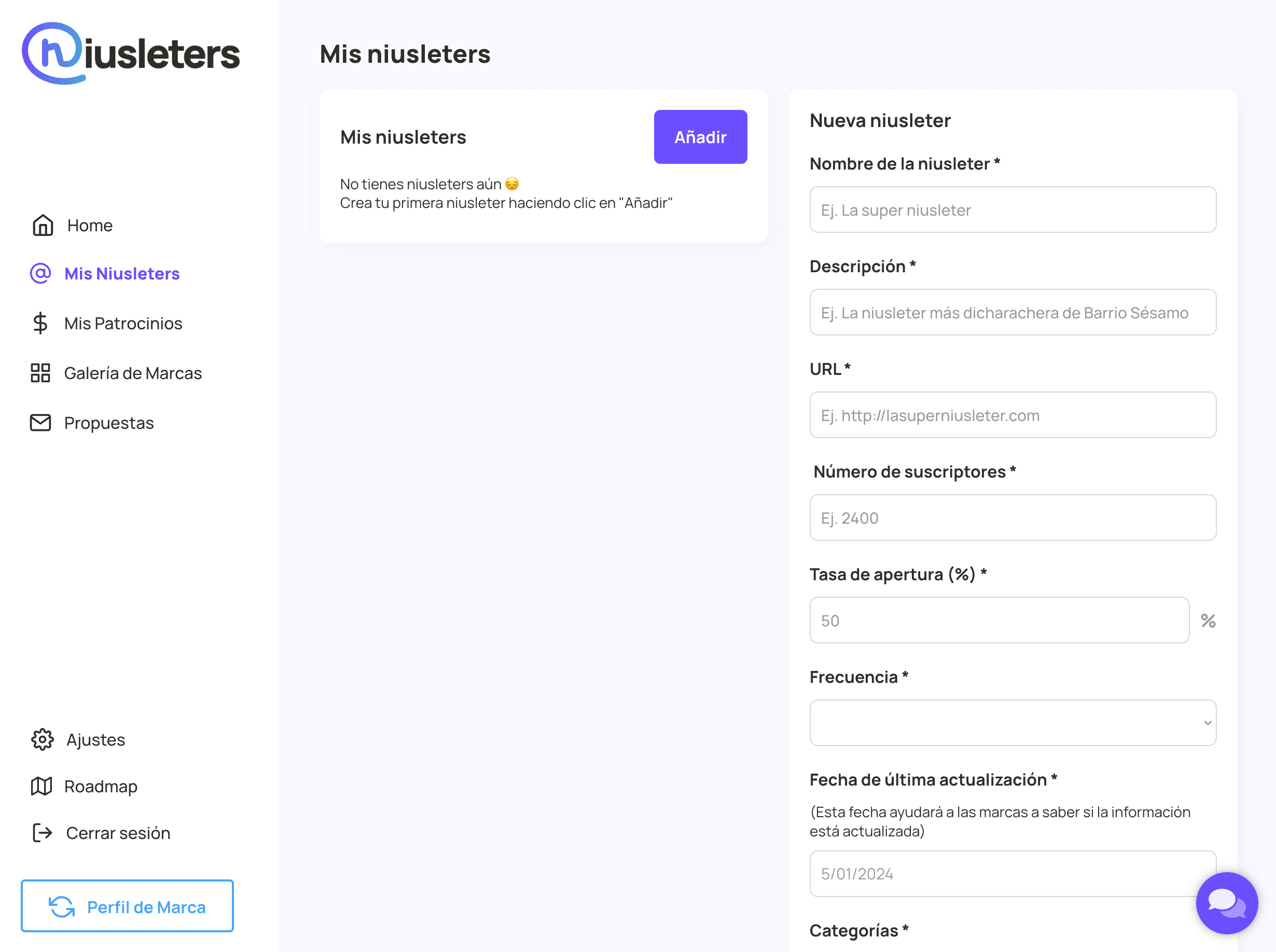
Task: Click the Niusleters logo
Action: click(x=131, y=53)
